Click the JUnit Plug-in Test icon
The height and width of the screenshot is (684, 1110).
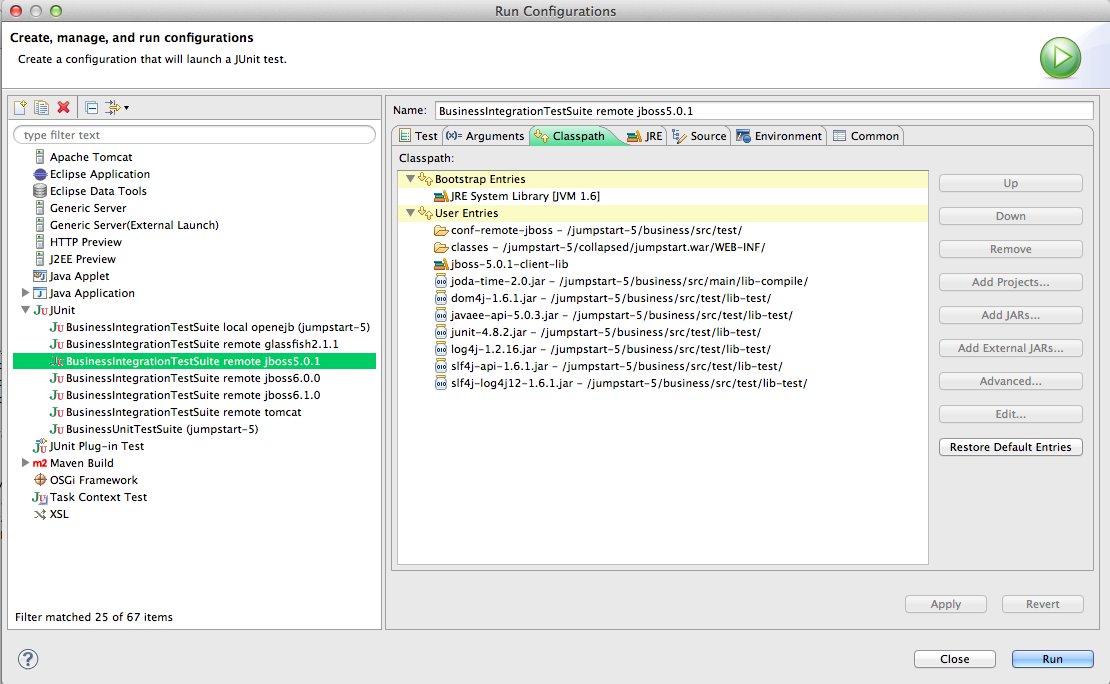40,446
